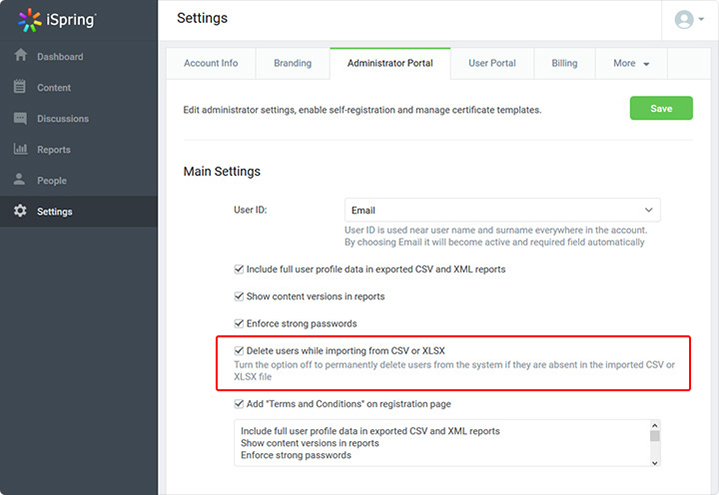Click the 'User ID is used near user name' hint
719x495 pixels.
(496, 236)
